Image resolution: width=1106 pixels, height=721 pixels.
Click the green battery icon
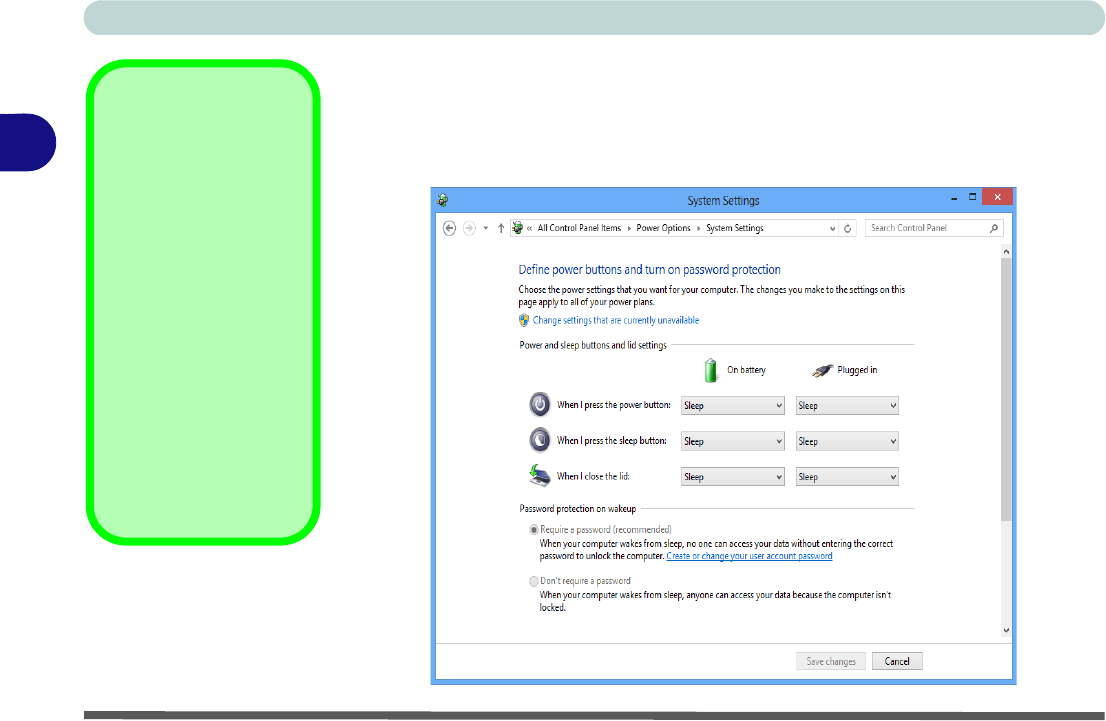click(710, 370)
